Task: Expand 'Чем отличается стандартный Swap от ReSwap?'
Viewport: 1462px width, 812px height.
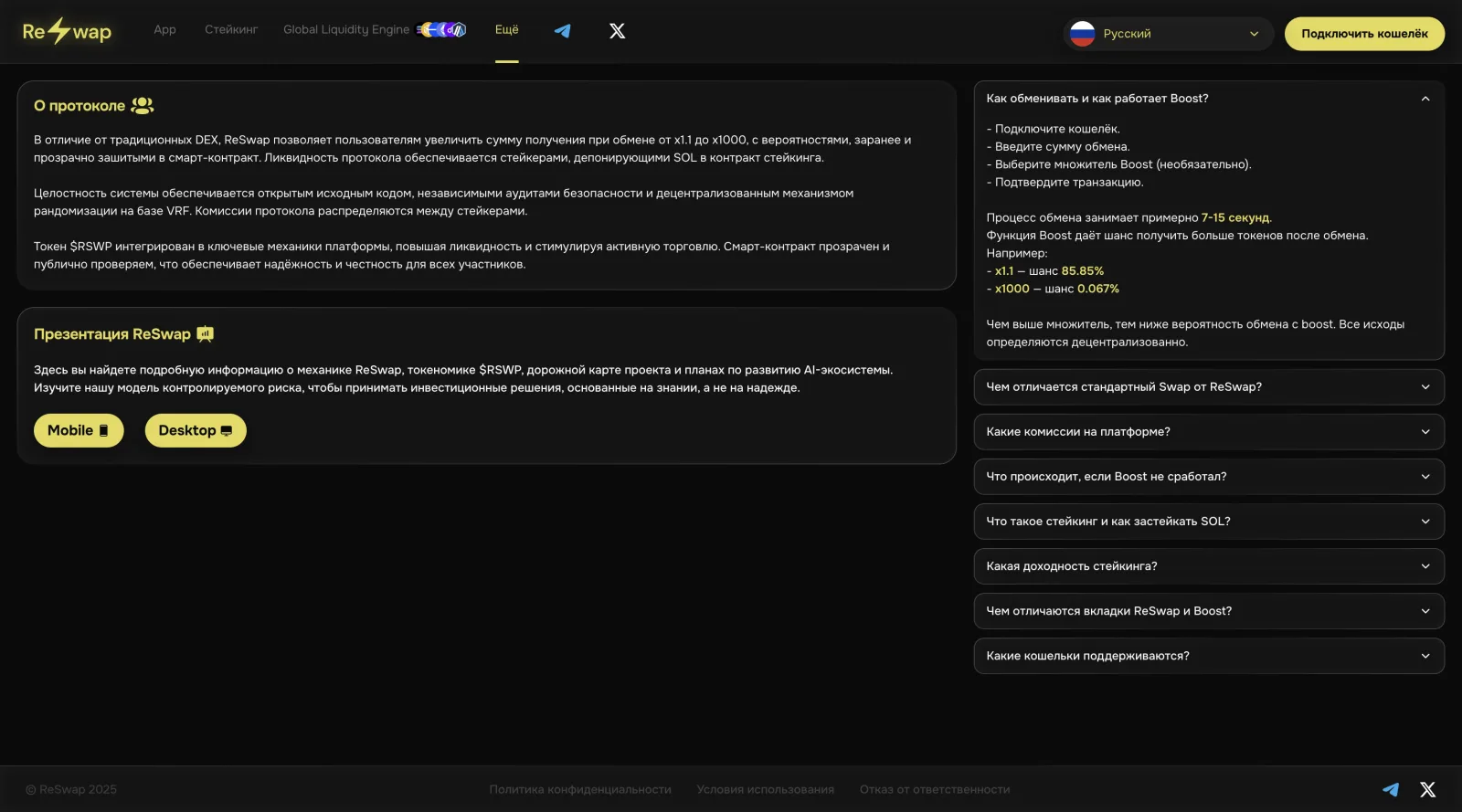Action: click(x=1208, y=387)
